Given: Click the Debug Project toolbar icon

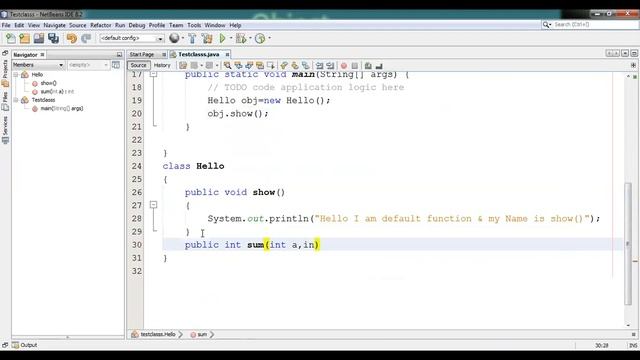Looking at the screenshot, I should click(241, 38).
